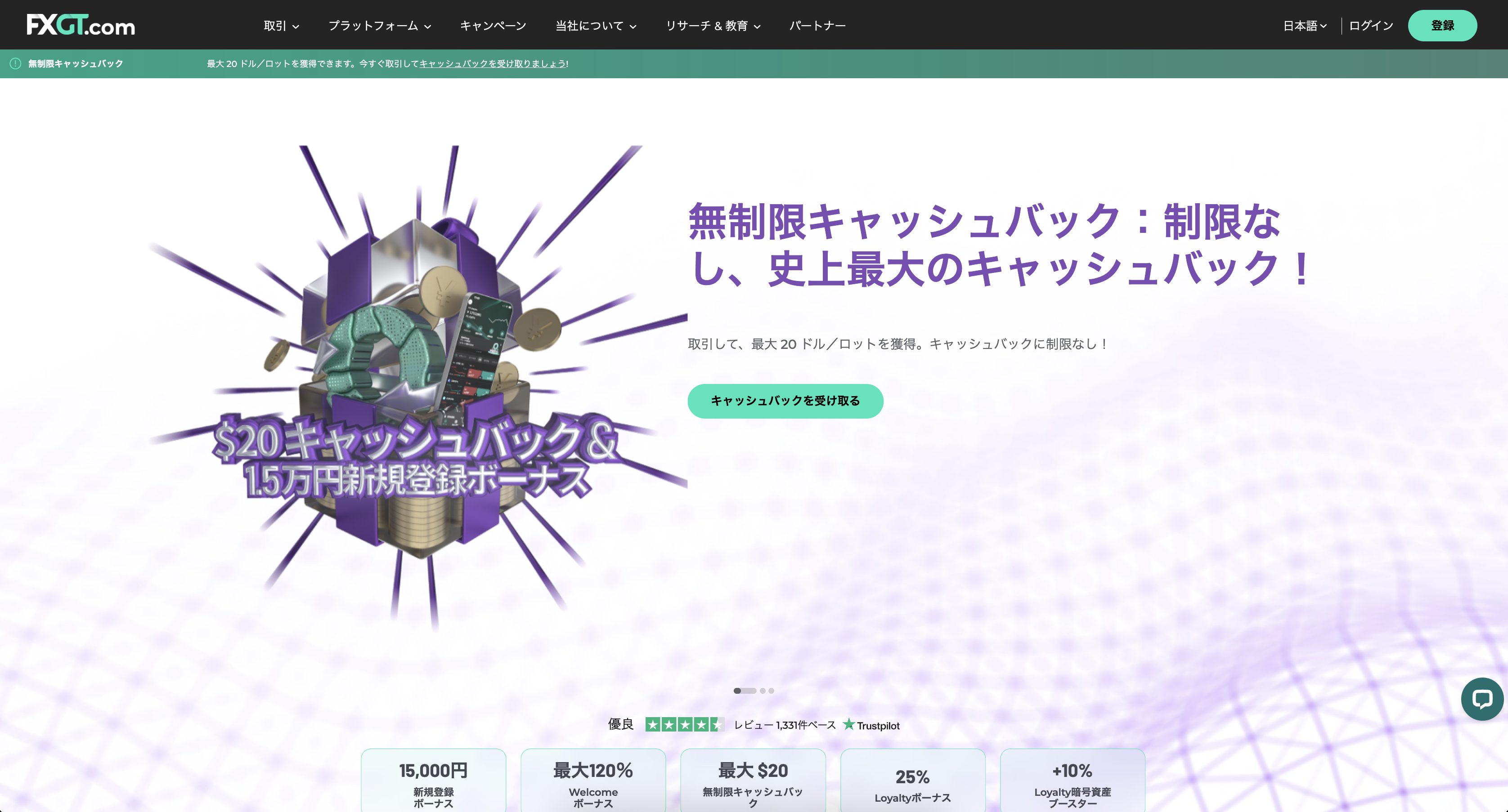Click the Trustpilot five-star rating

tap(684, 724)
